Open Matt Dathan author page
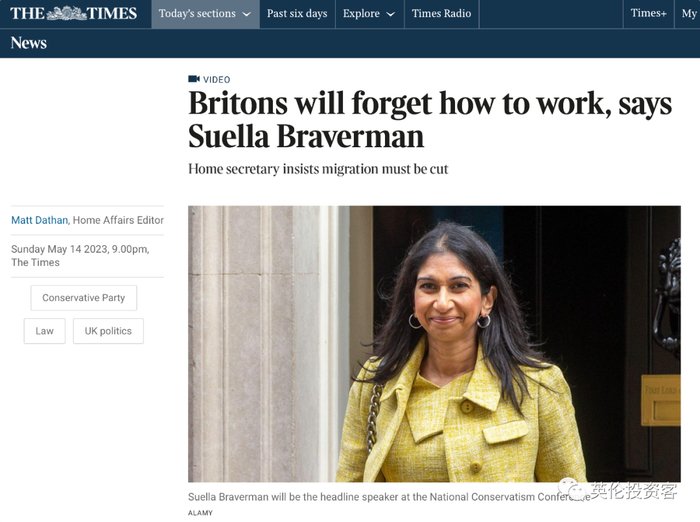Viewport: 700px width, 522px height. point(39,220)
